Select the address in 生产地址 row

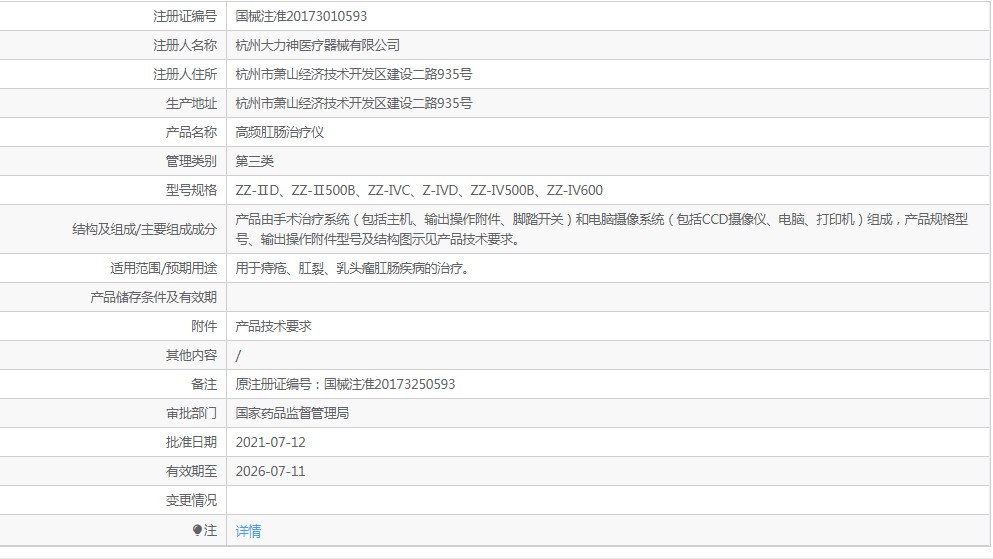click(x=353, y=103)
